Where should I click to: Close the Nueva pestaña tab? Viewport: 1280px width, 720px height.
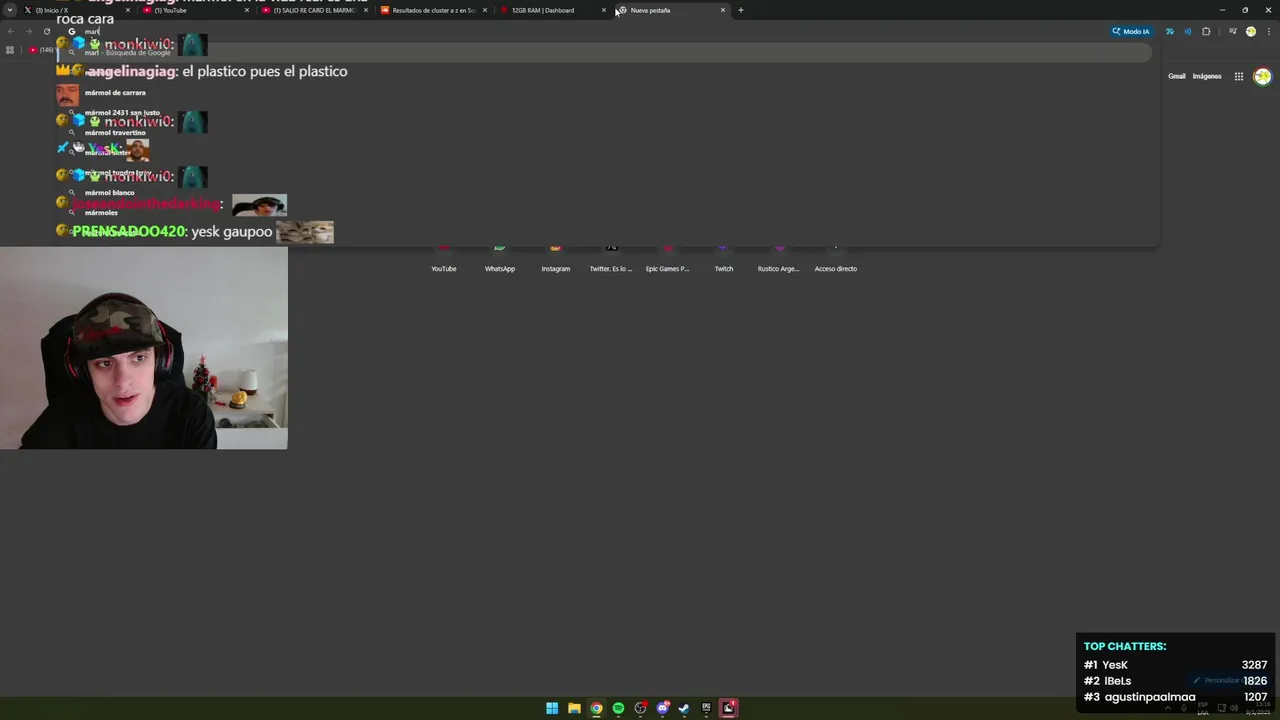723,10
